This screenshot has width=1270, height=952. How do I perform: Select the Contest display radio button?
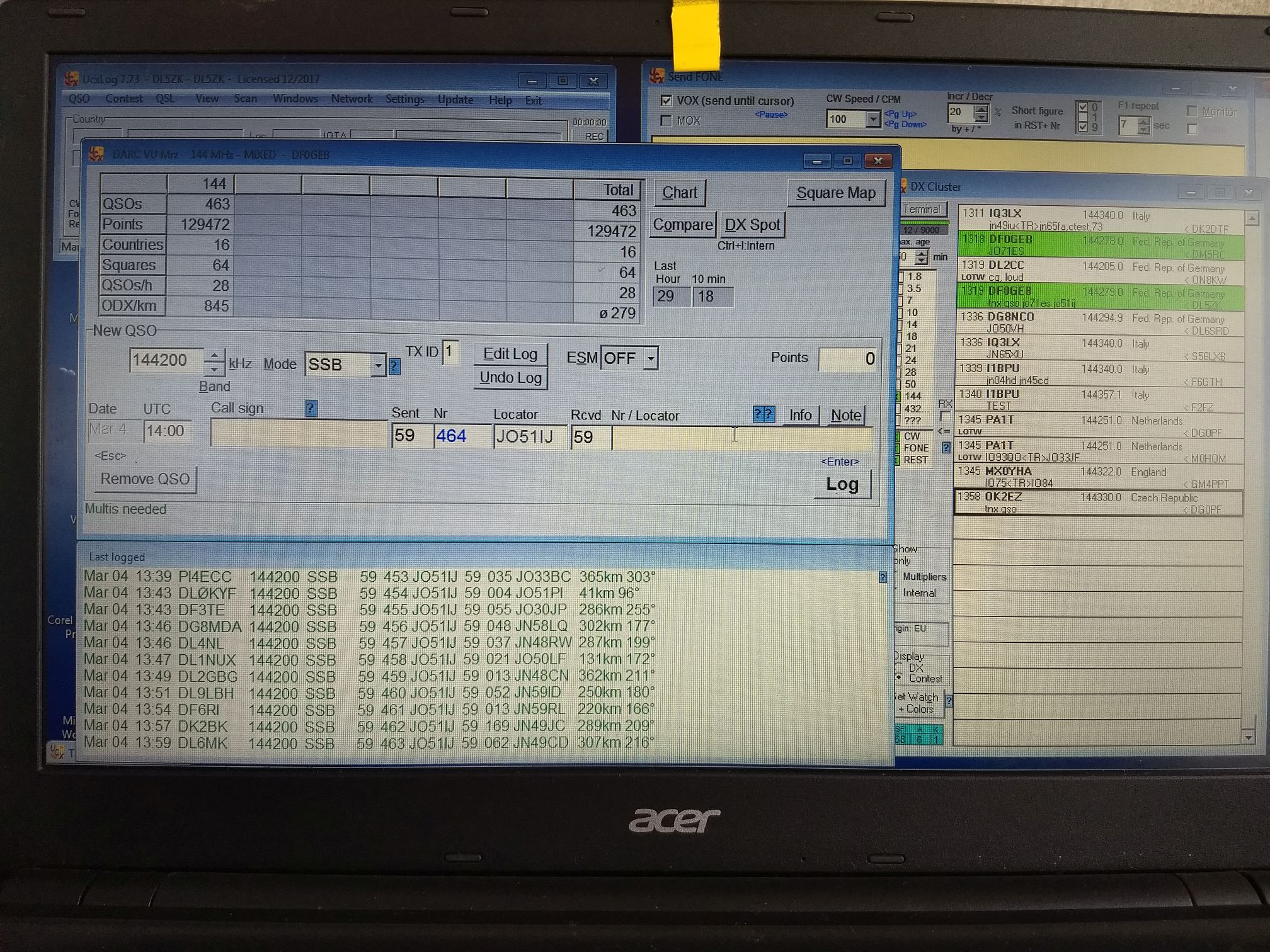click(x=899, y=678)
